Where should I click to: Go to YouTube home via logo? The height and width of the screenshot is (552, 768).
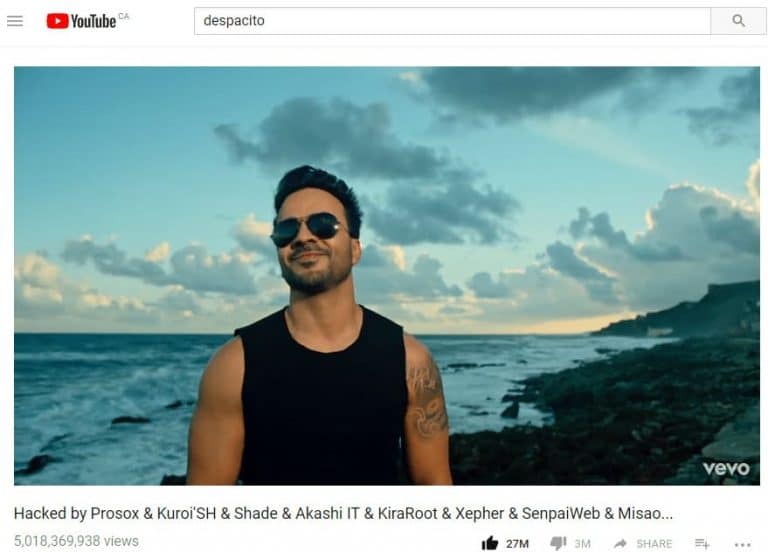81,21
